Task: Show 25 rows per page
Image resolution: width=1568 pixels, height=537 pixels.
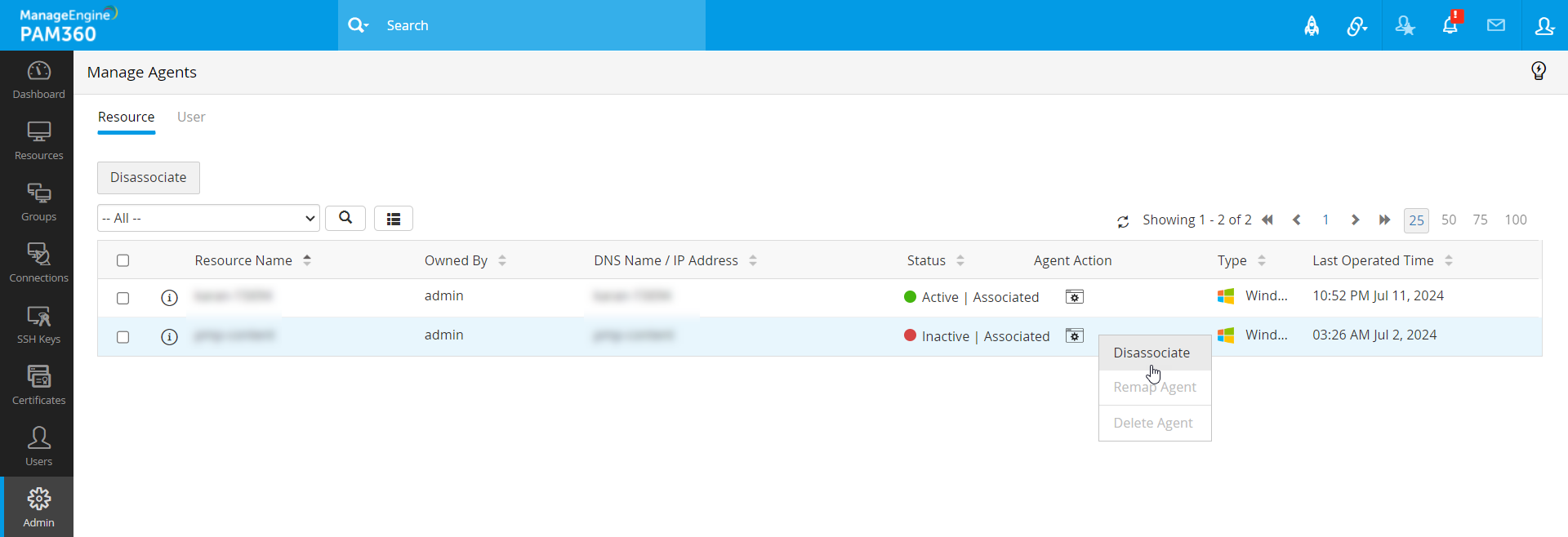Action: [x=1416, y=220]
